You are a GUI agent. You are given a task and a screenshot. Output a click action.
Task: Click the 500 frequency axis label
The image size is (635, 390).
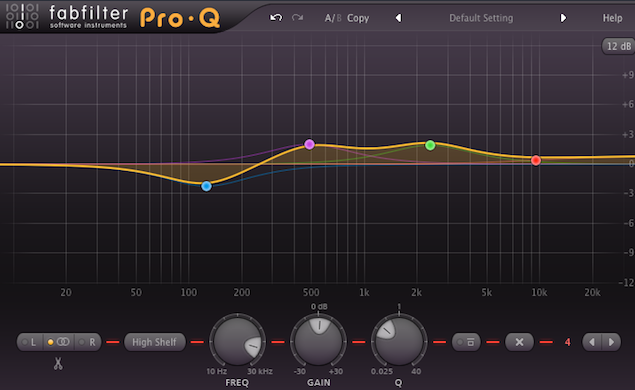pyautogui.click(x=311, y=292)
